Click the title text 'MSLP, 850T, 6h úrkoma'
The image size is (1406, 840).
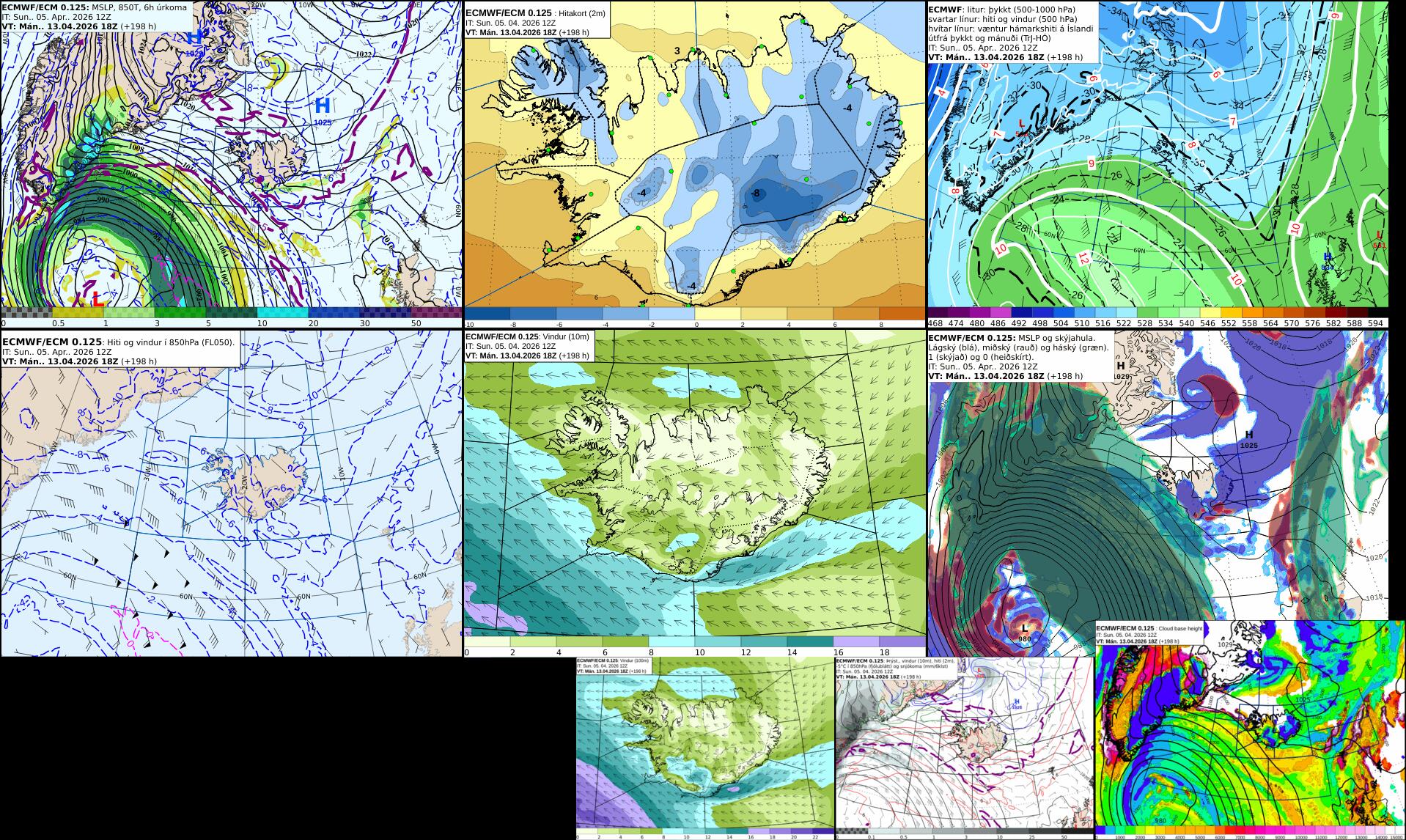point(138,7)
